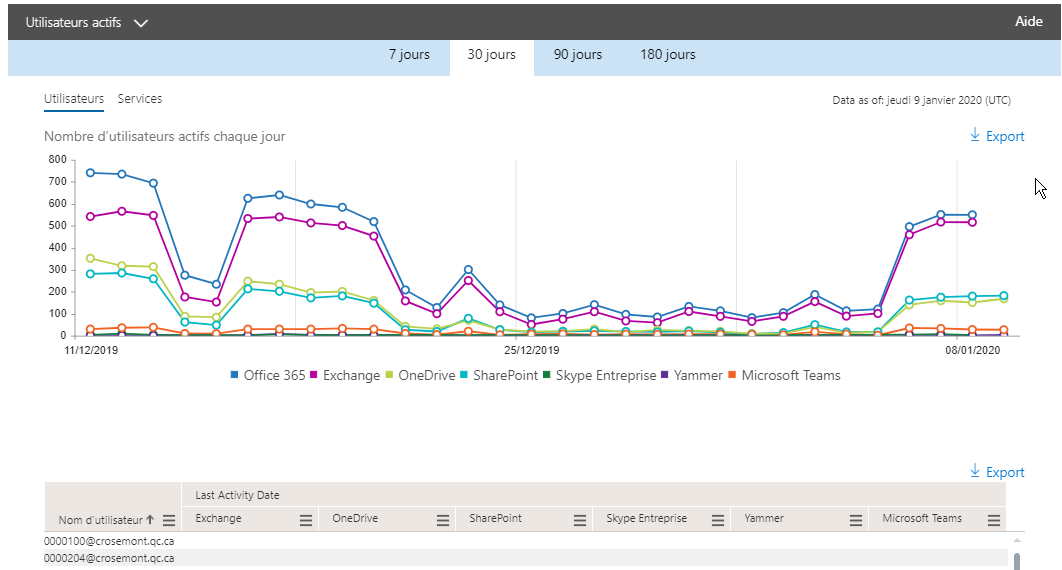This screenshot has height=570, width=1062.
Task: Select the 7 jours period tab
Action: pos(409,55)
